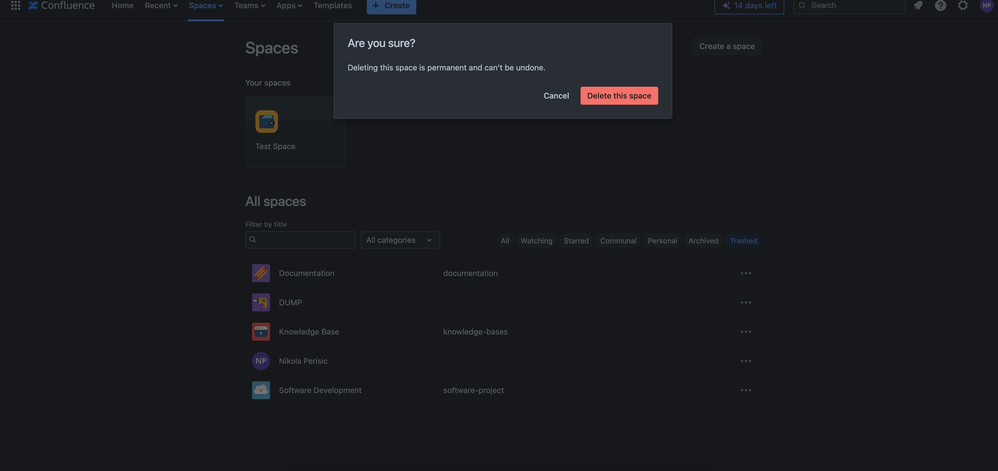
Task: Expand the Apps dropdown menu
Action: 289,5
